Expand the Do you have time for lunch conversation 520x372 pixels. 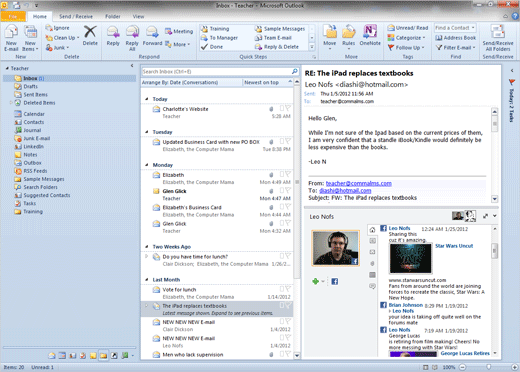(147, 256)
